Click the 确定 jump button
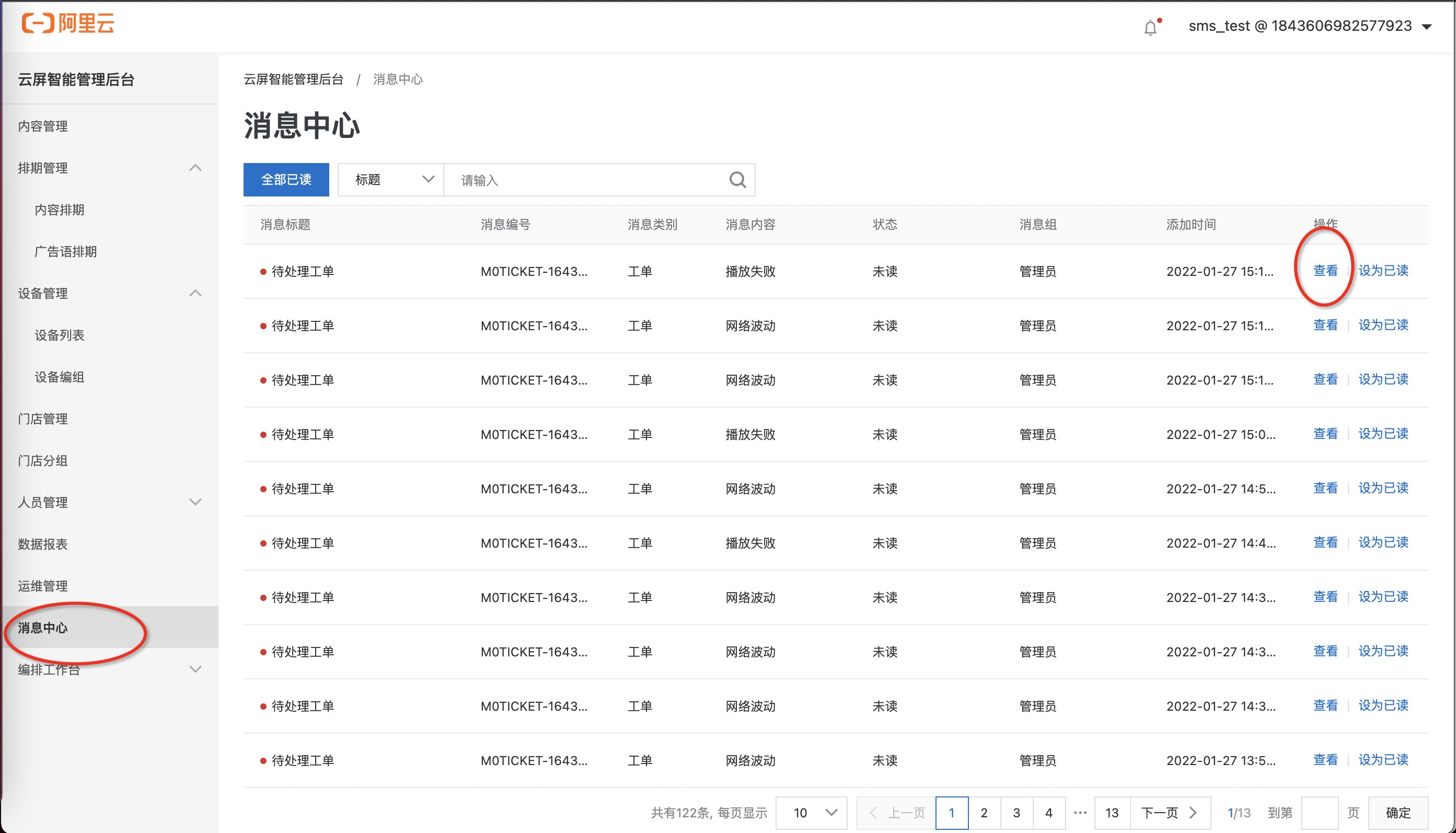 click(1398, 813)
